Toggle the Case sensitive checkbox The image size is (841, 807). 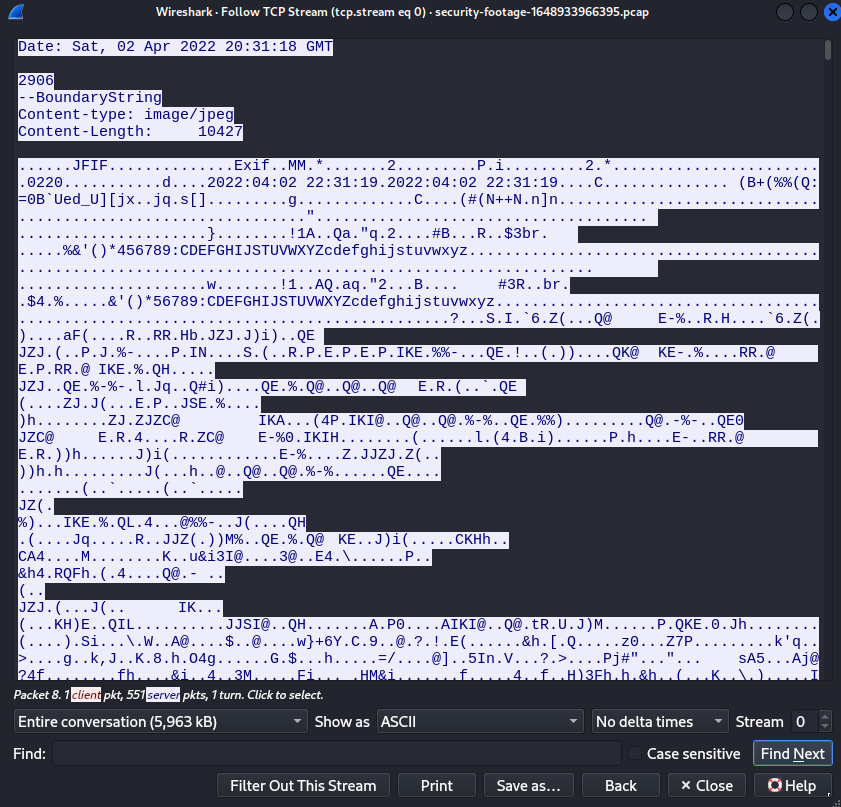[x=635, y=753]
